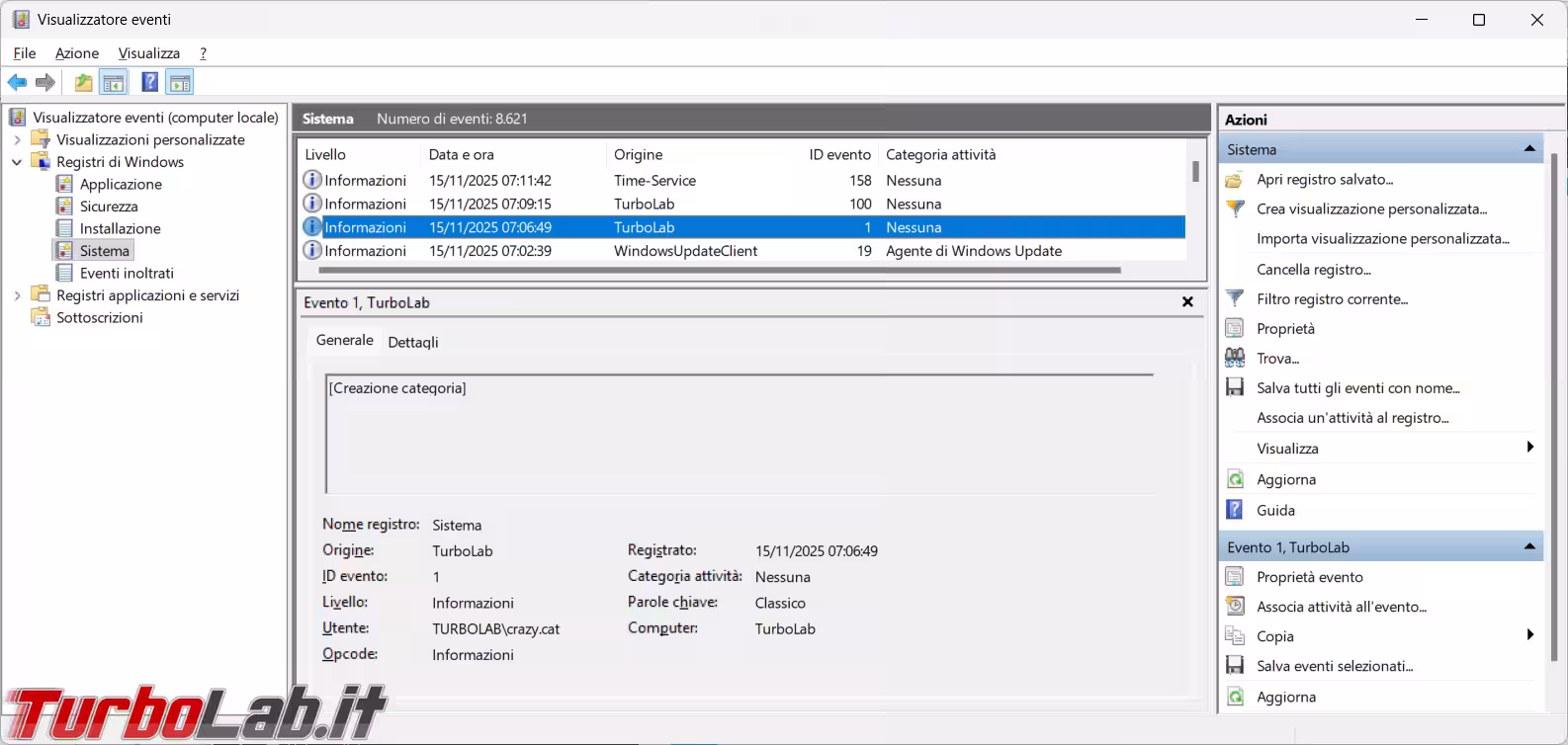1568x745 pixels.
Task: Click the show/hide action pane toolbar icon
Action: tap(180, 82)
